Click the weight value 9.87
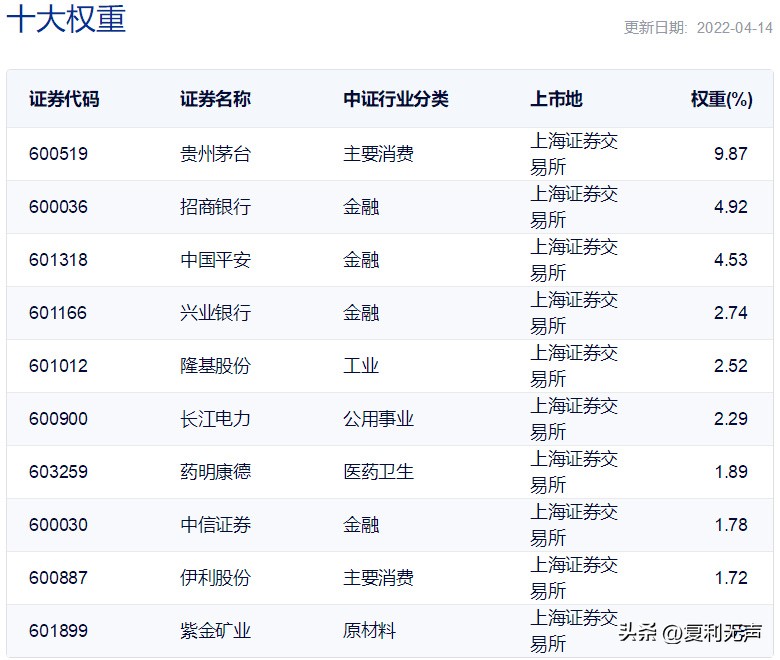Viewport: 780px width, 660px height. tap(731, 154)
